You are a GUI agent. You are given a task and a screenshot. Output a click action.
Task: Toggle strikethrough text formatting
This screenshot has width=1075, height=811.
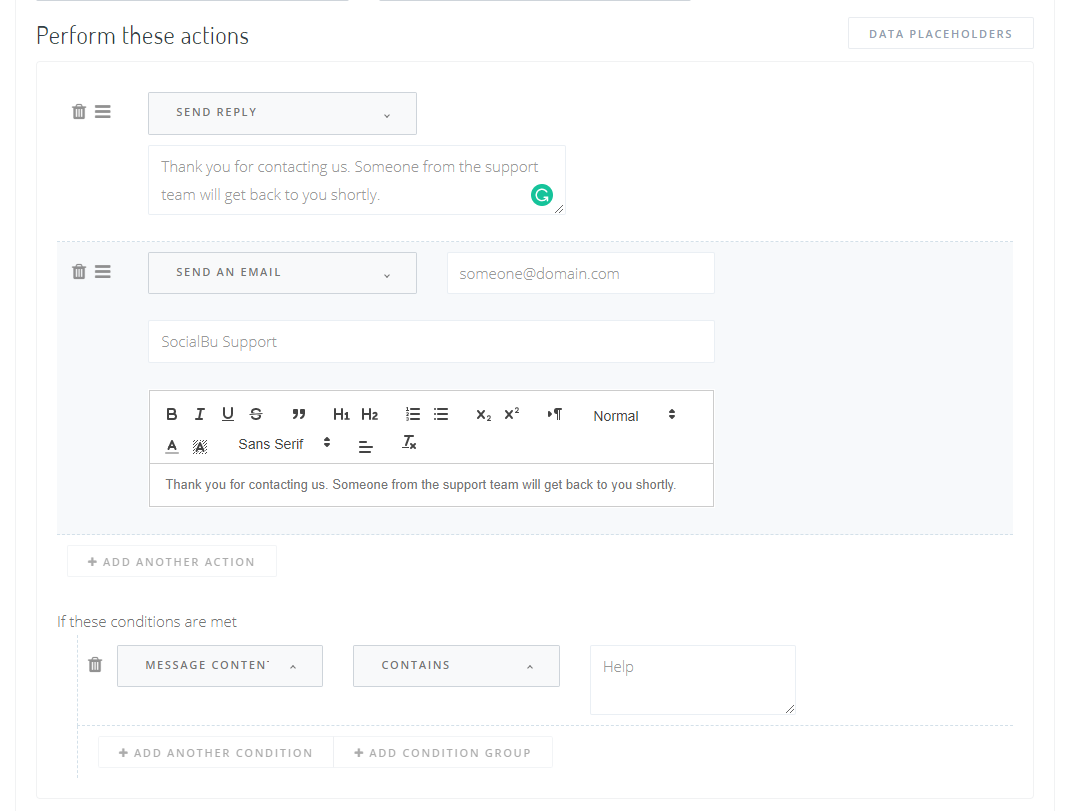coord(256,415)
